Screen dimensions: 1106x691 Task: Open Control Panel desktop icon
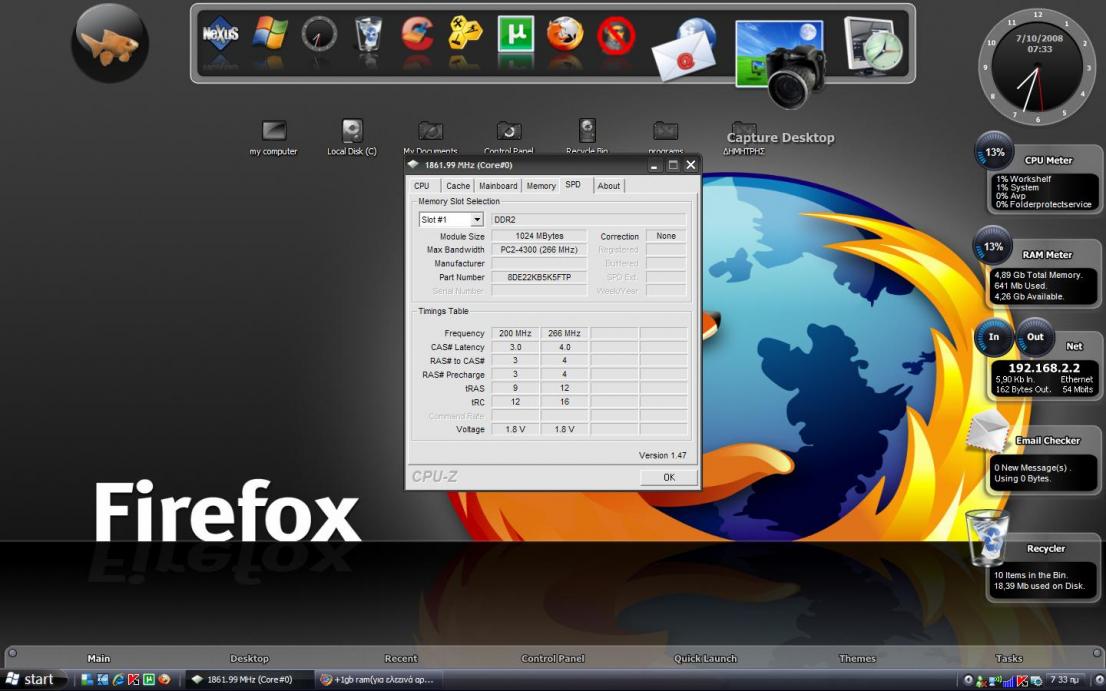coord(509,137)
